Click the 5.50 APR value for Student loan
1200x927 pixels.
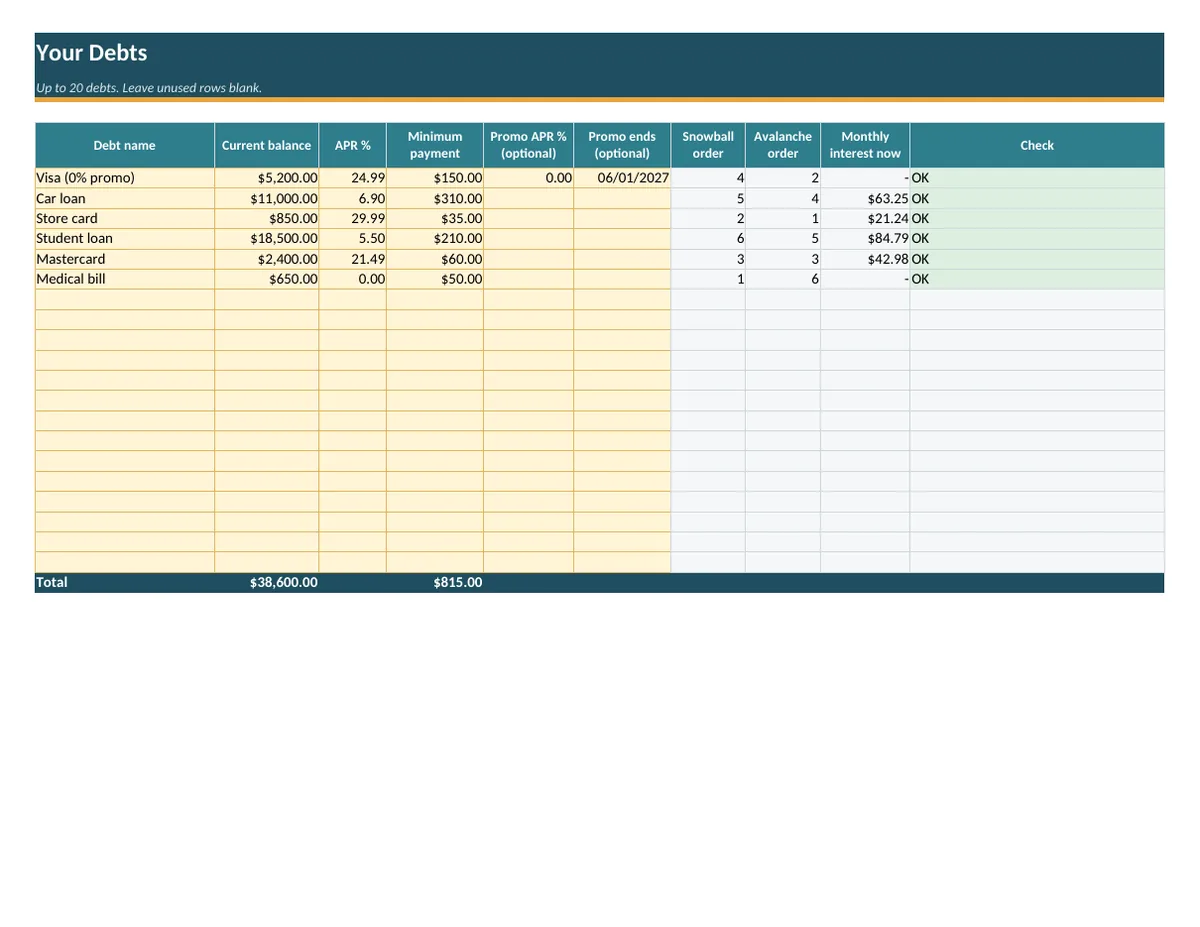[352, 238]
